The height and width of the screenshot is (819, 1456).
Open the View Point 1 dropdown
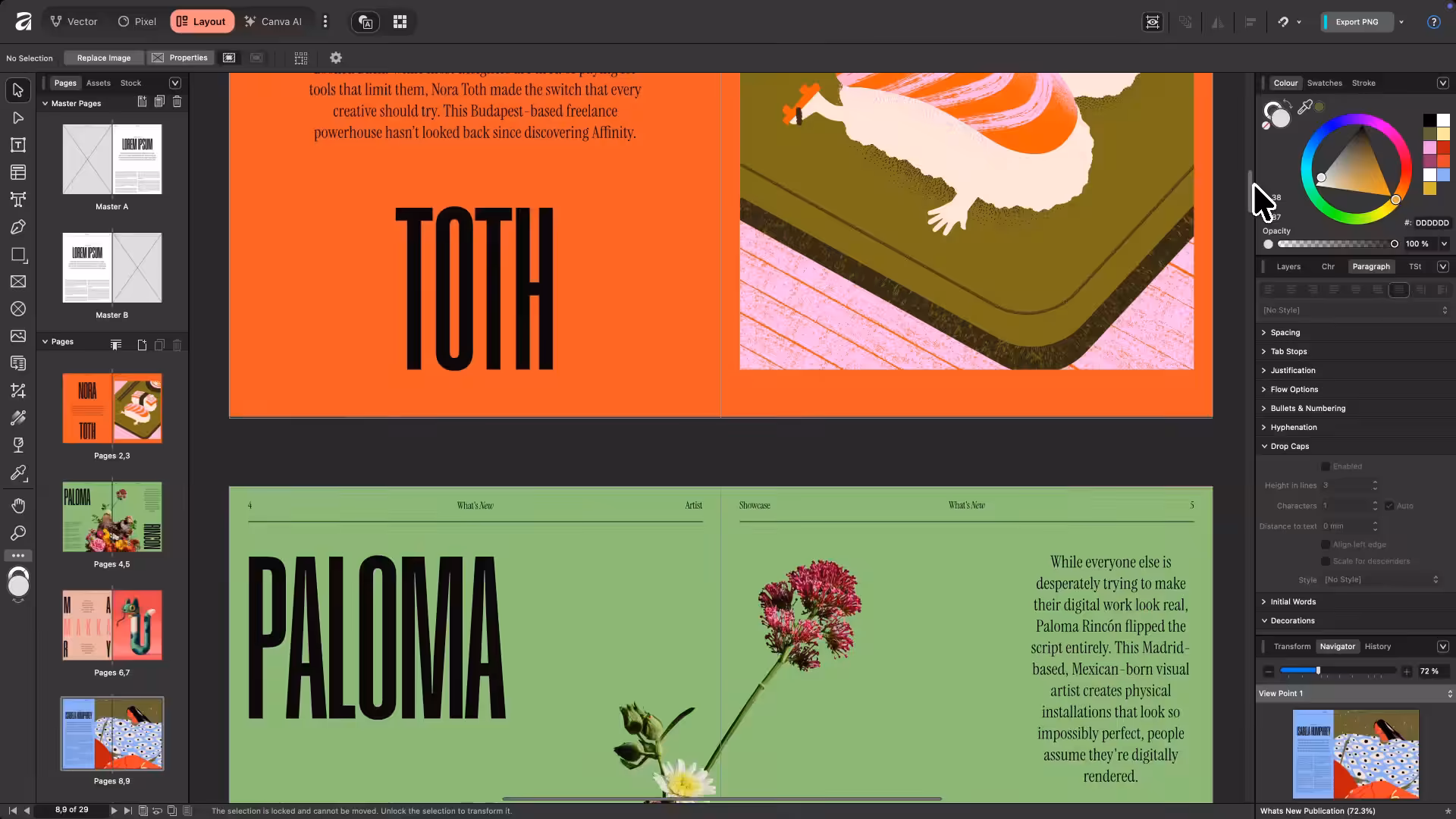[1355, 693]
